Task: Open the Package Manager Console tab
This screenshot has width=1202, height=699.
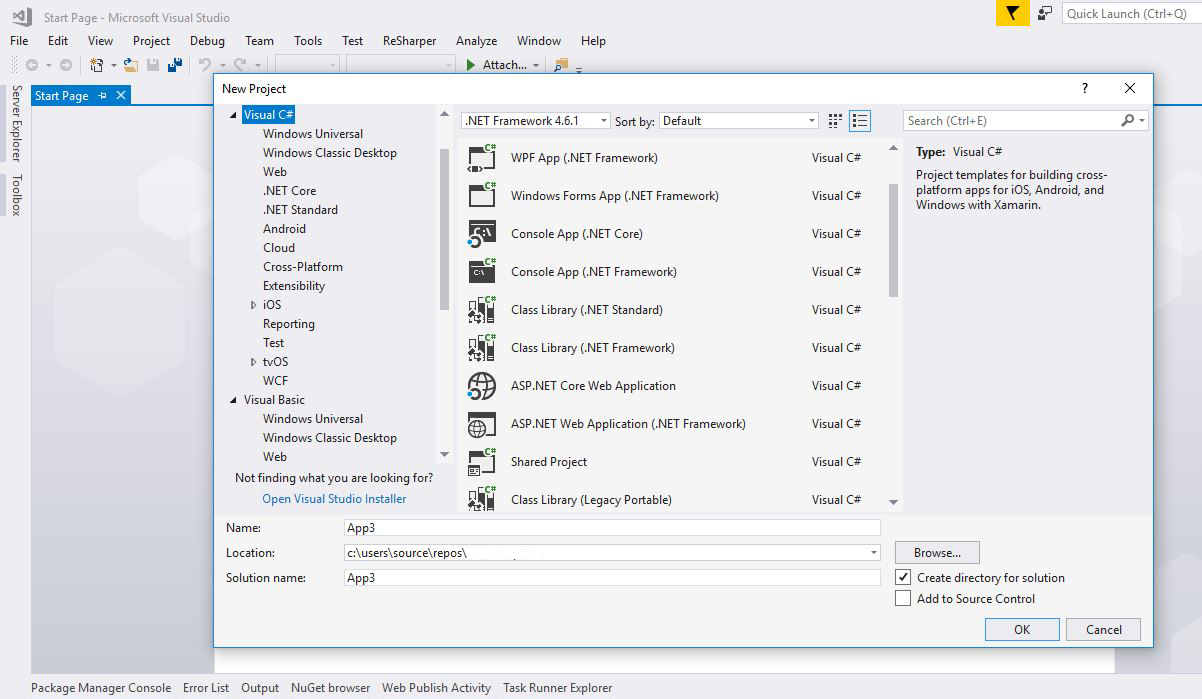Action: (x=101, y=688)
